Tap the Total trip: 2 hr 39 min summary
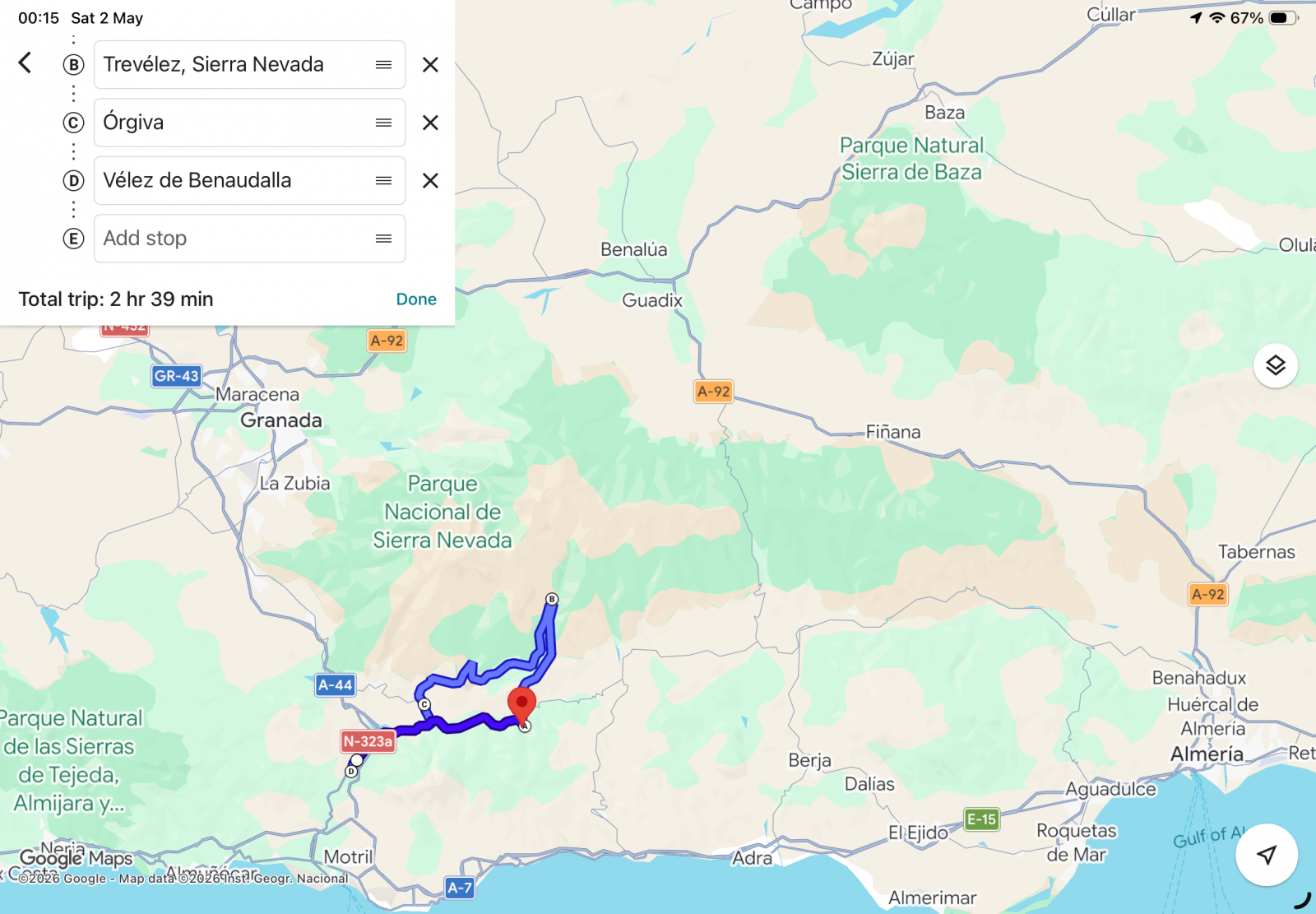The height and width of the screenshot is (914, 1316). 116,299
